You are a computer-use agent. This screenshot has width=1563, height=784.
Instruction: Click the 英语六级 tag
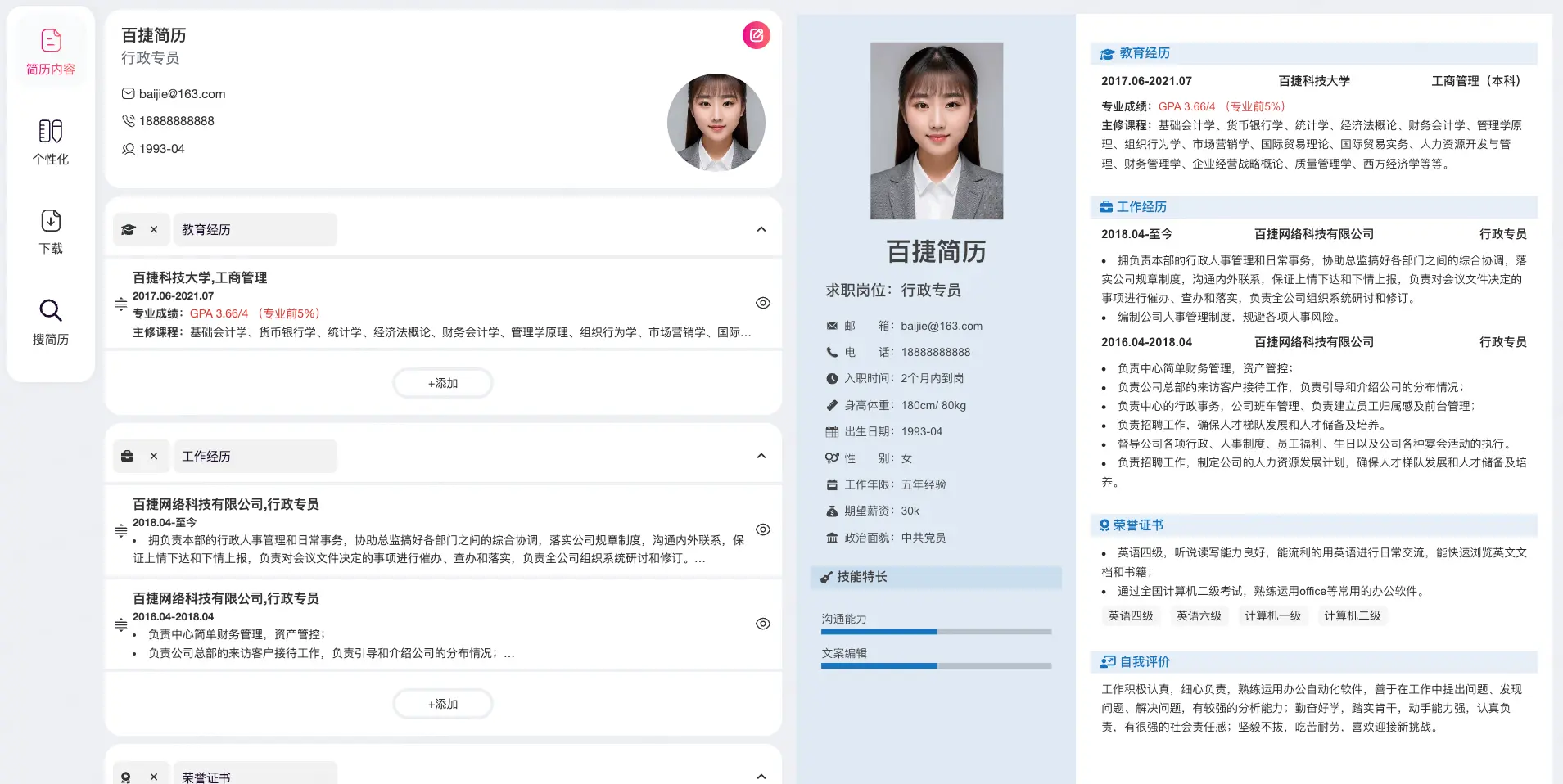(x=1199, y=615)
